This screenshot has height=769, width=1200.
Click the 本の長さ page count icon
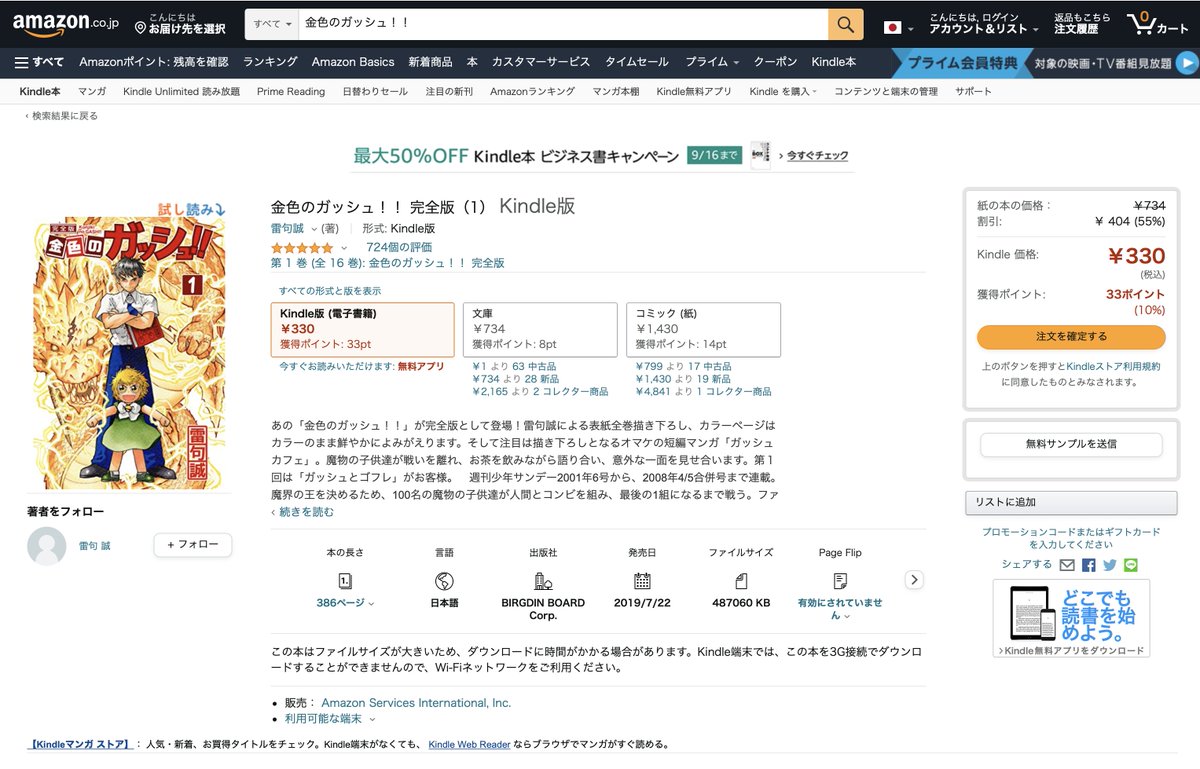click(x=345, y=581)
